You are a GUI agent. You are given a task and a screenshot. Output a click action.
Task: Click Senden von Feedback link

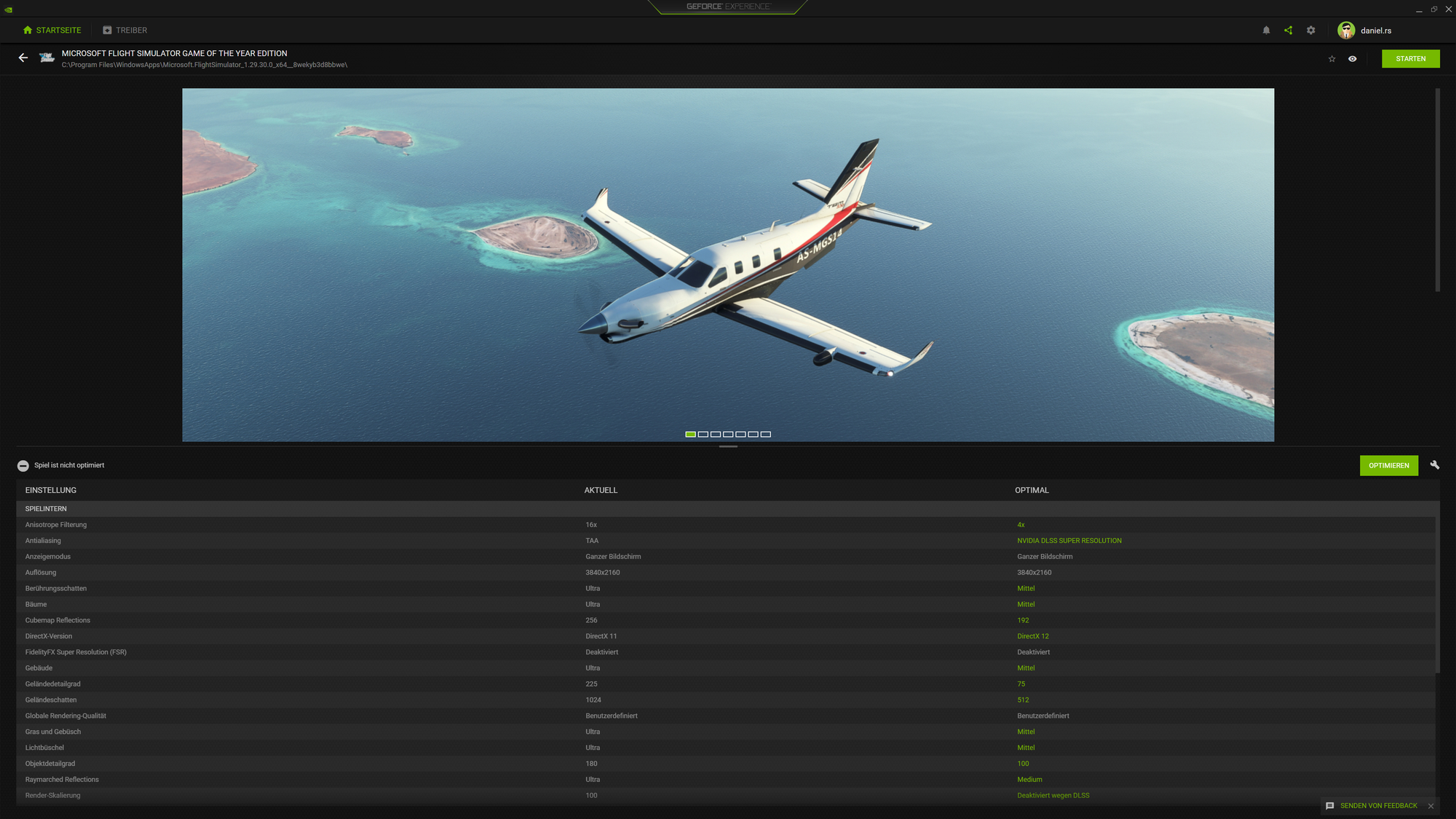coord(1379,806)
